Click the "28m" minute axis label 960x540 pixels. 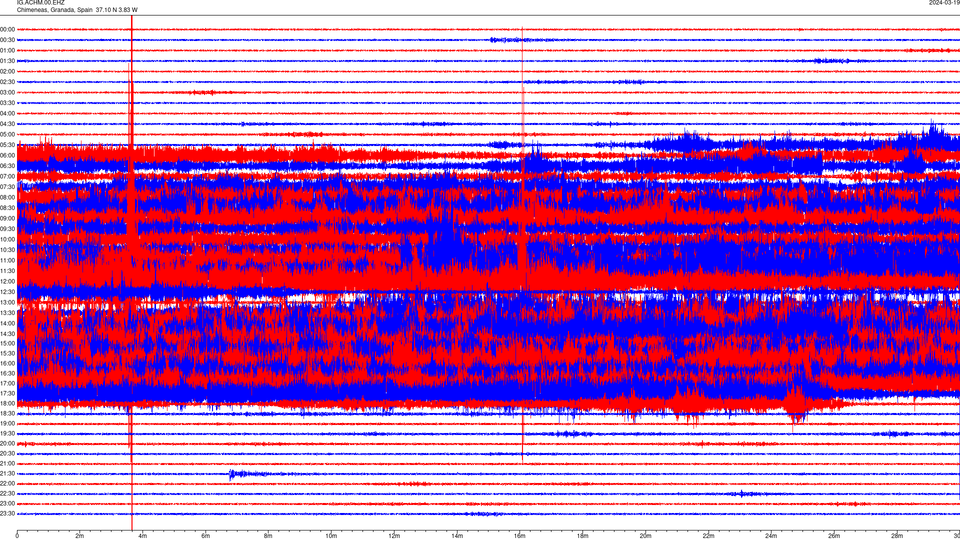coord(897,536)
